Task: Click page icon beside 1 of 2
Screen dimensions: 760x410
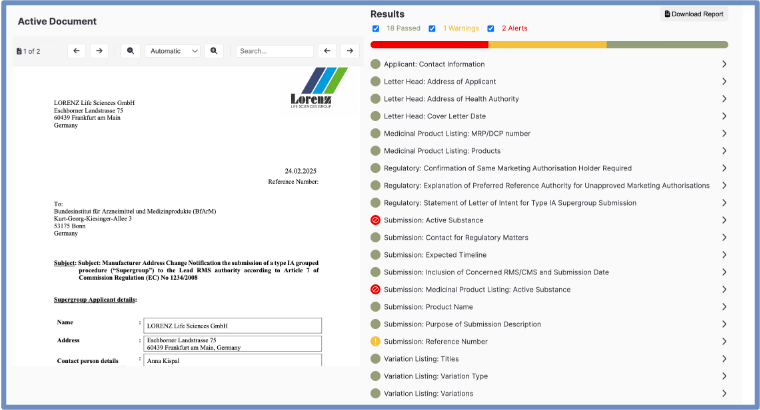Action: coord(19,51)
